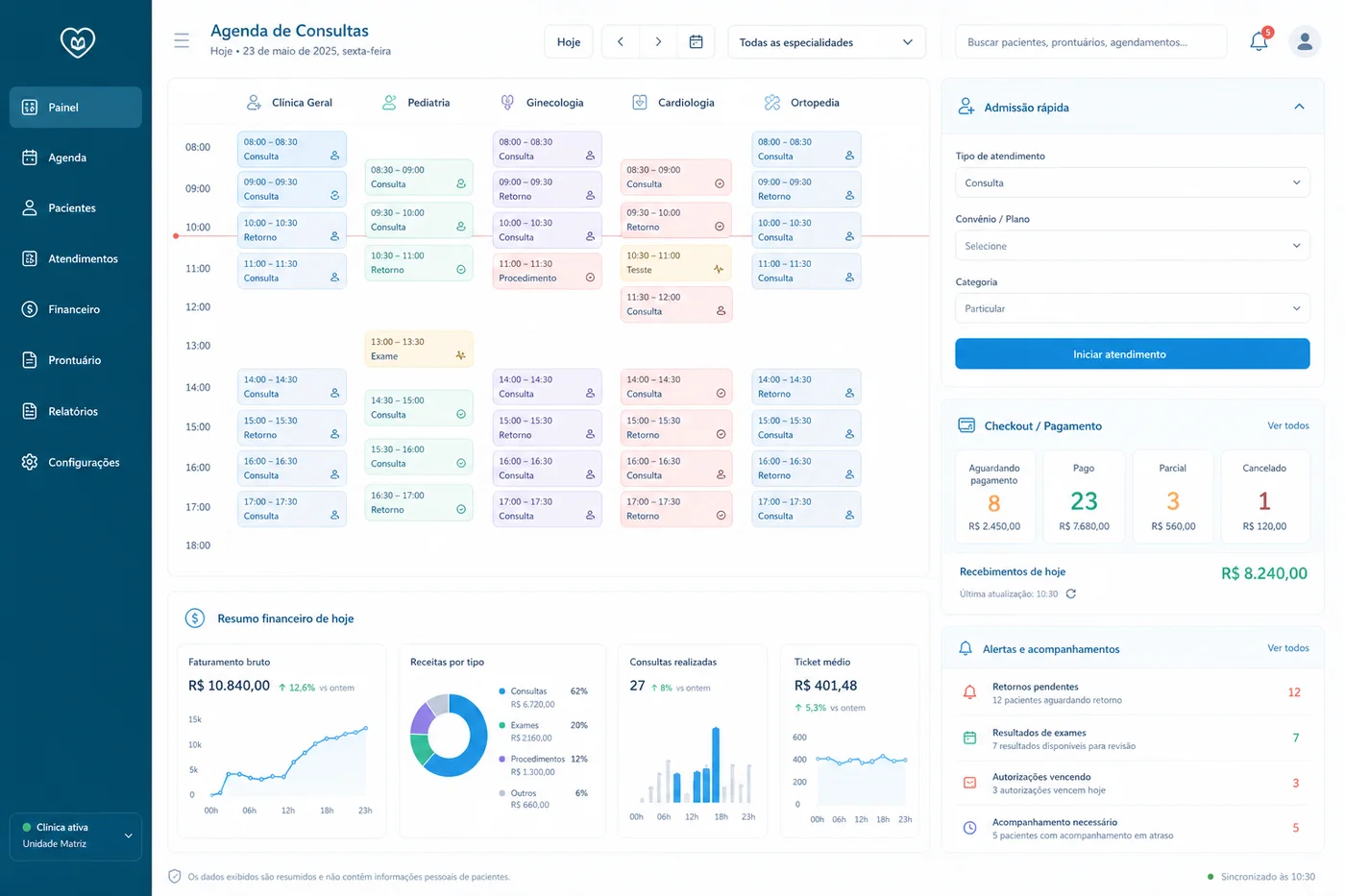The height and width of the screenshot is (896, 1345).
Task: Open Agenda in the sidebar
Action: [x=76, y=157]
